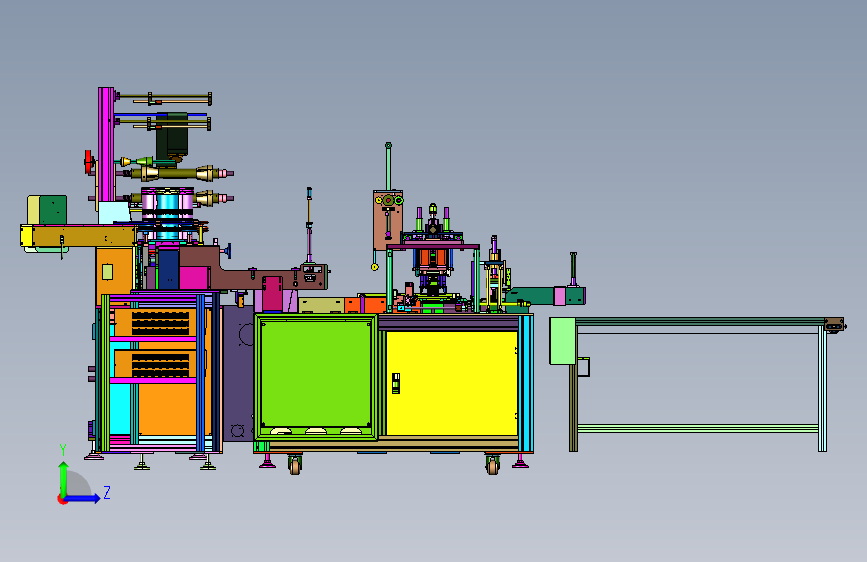Select the right caster wheel under the cabinet
The height and width of the screenshot is (562, 867).
[x=493, y=464]
